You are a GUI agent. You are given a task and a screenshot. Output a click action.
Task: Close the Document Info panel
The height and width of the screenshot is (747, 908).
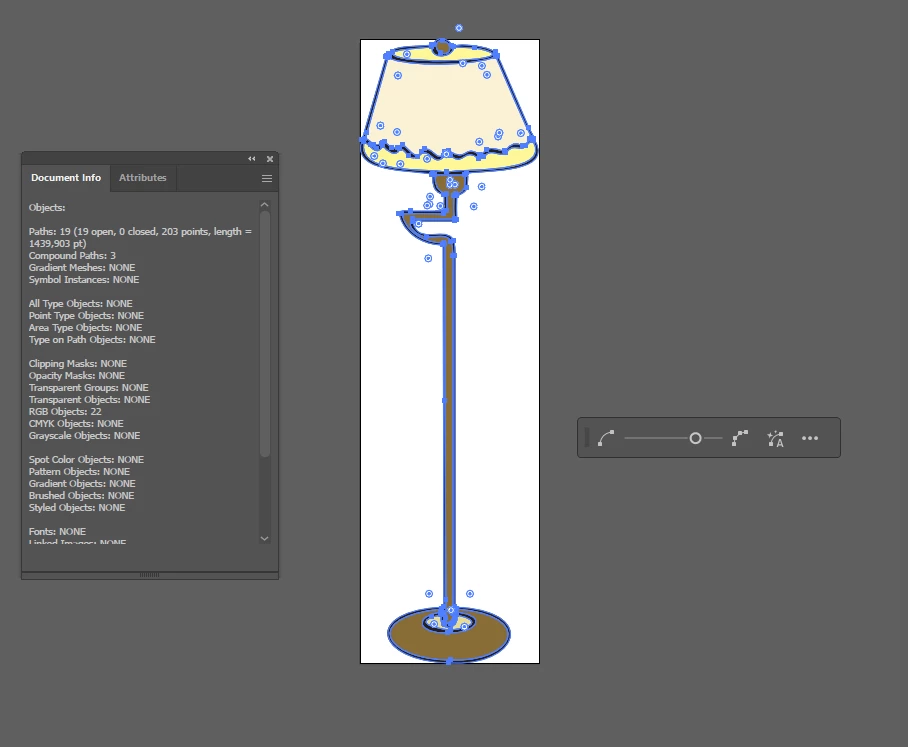point(270,159)
